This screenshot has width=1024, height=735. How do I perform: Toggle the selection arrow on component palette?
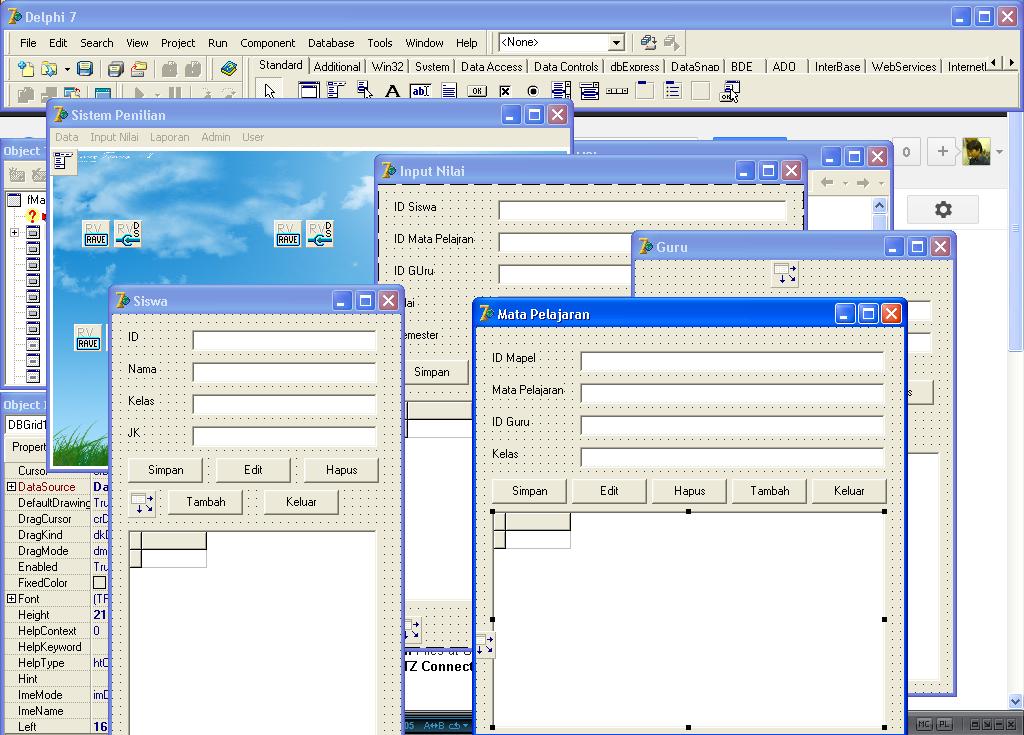(x=270, y=90)
